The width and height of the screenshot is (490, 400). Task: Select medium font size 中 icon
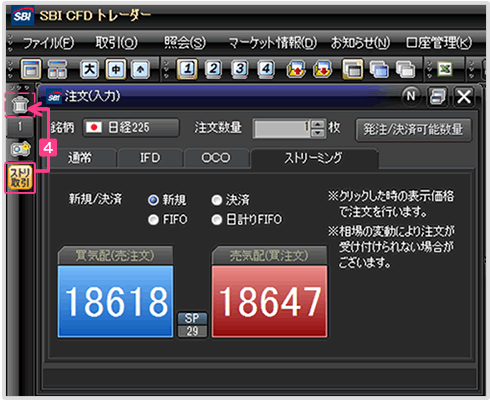(x=115, y=69)
